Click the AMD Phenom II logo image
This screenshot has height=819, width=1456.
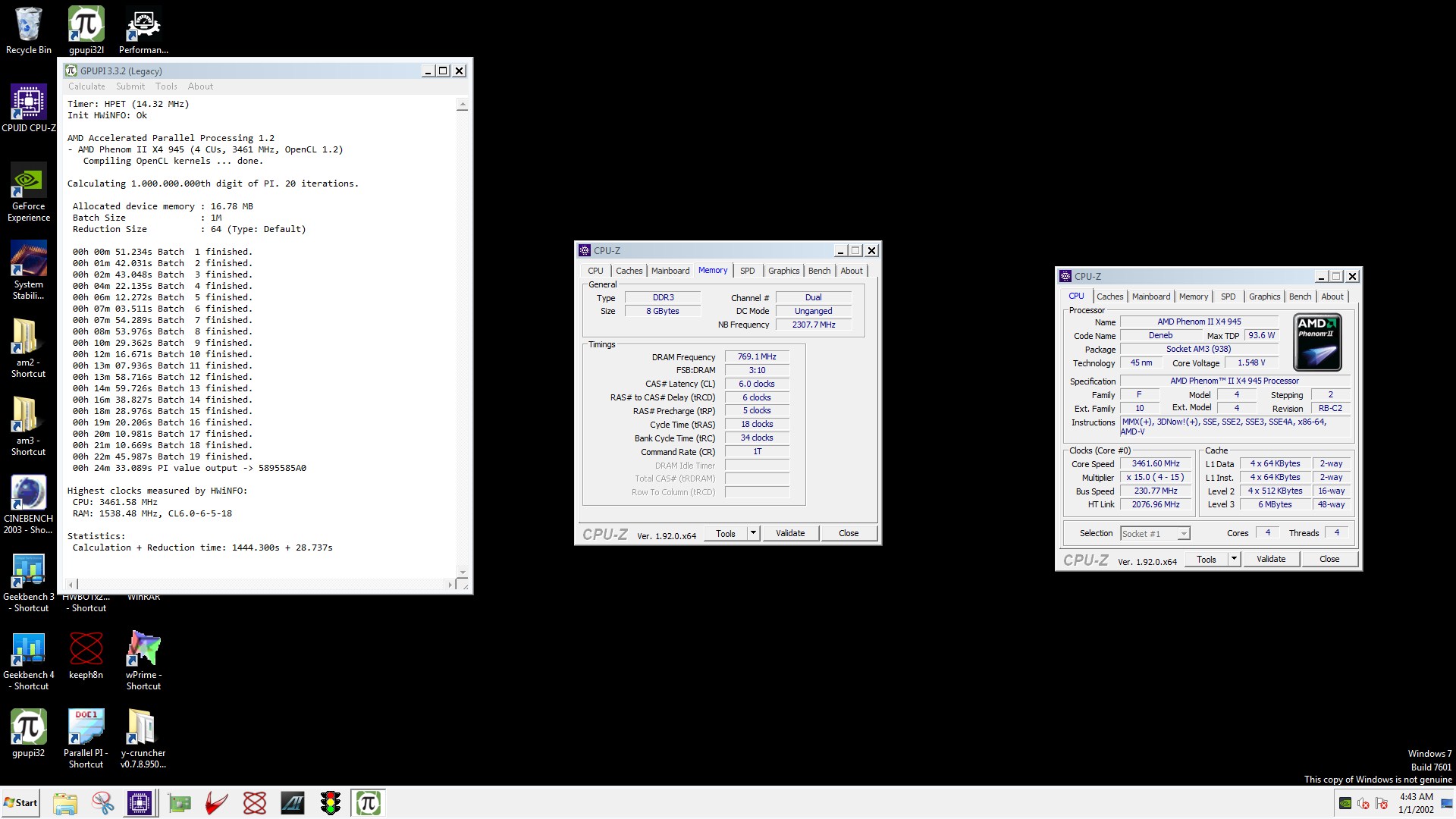1317,342
